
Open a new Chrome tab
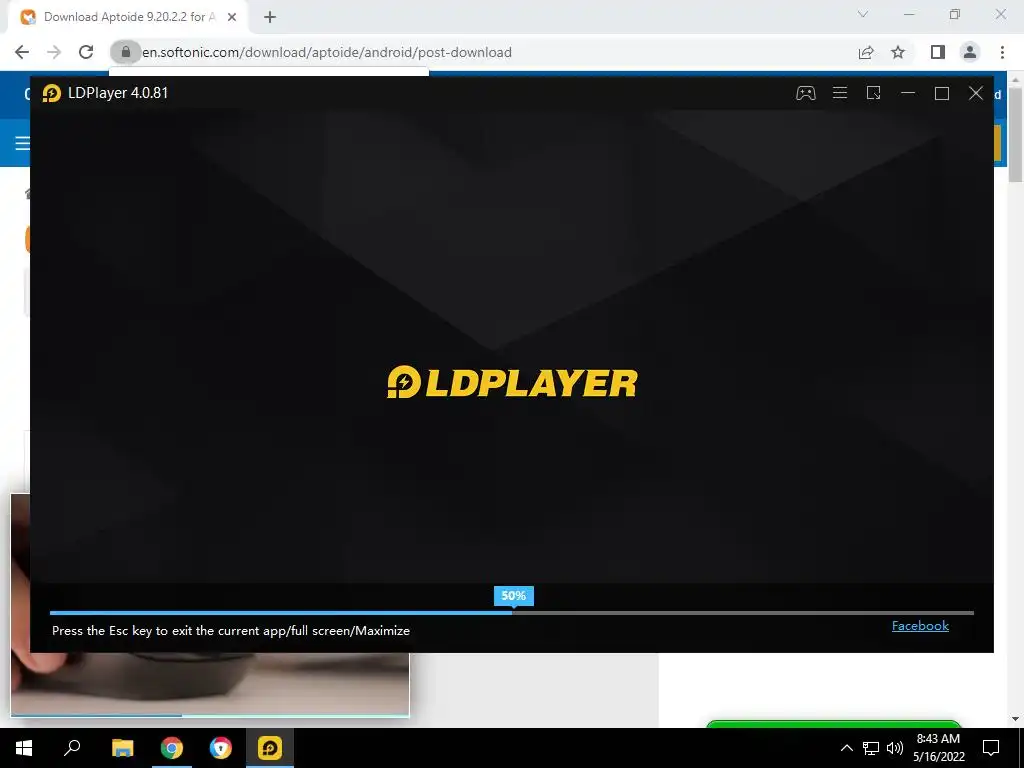click(x=270, y=17)
